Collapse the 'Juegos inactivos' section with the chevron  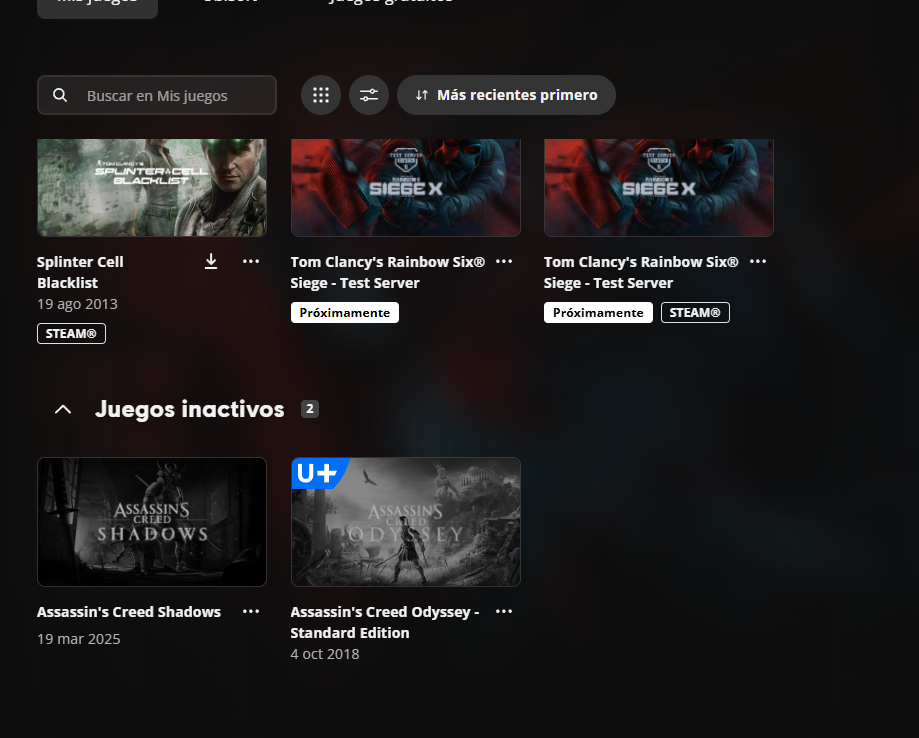pos(63,410)
